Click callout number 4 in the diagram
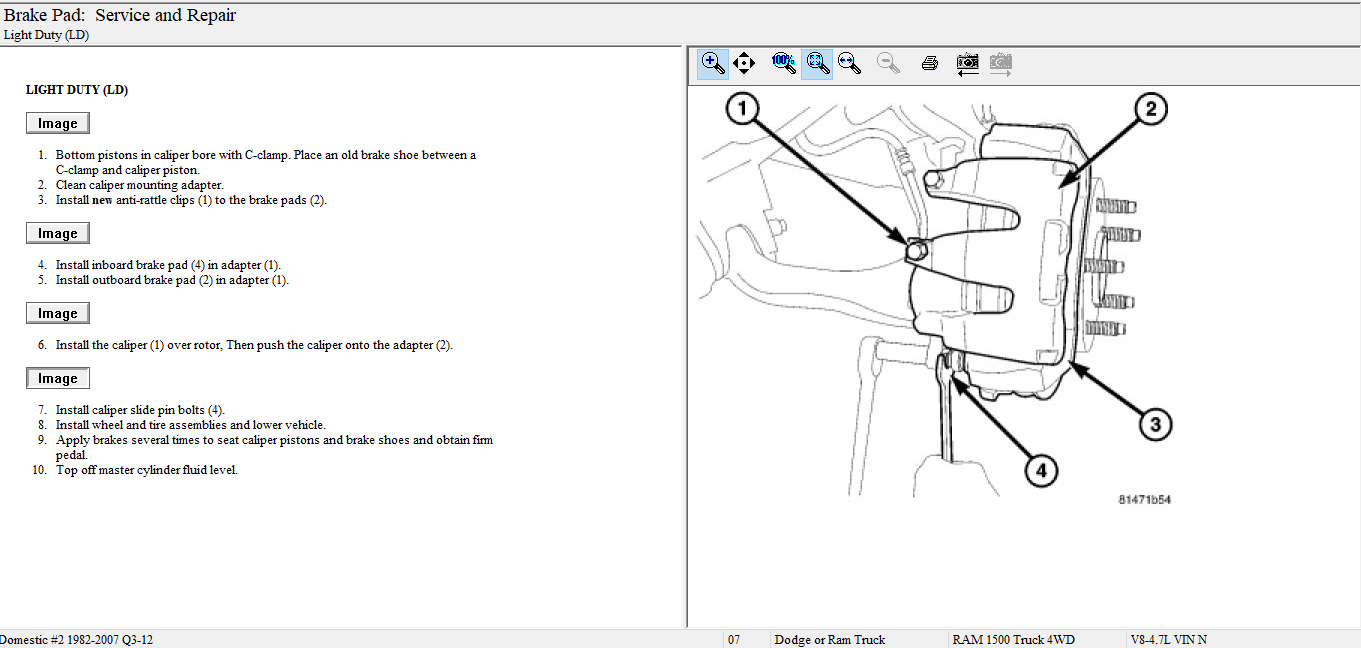Screen dimensions: 1361x648 click(x=1040, y=471)
